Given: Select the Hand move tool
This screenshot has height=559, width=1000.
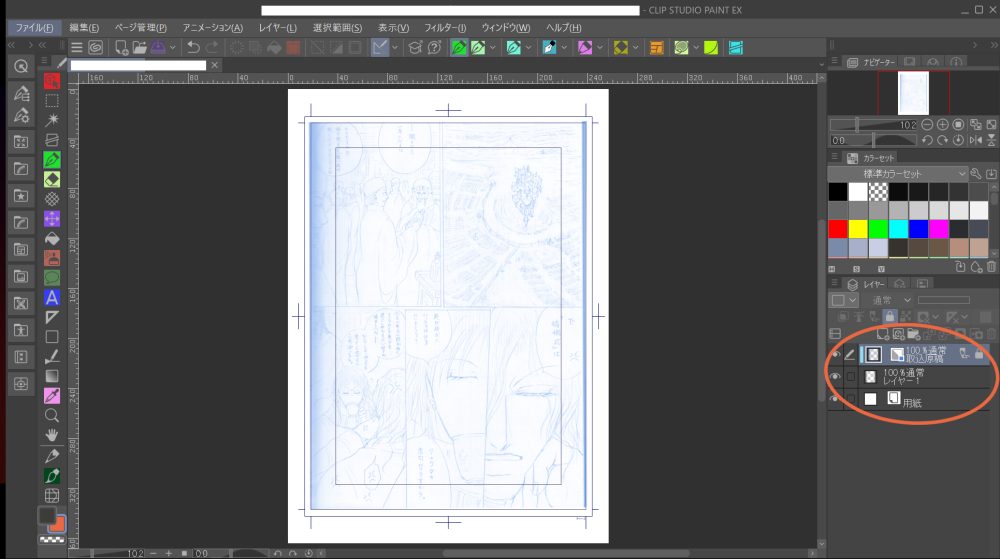Looking at the screenshot, I should tap(52, 435).
